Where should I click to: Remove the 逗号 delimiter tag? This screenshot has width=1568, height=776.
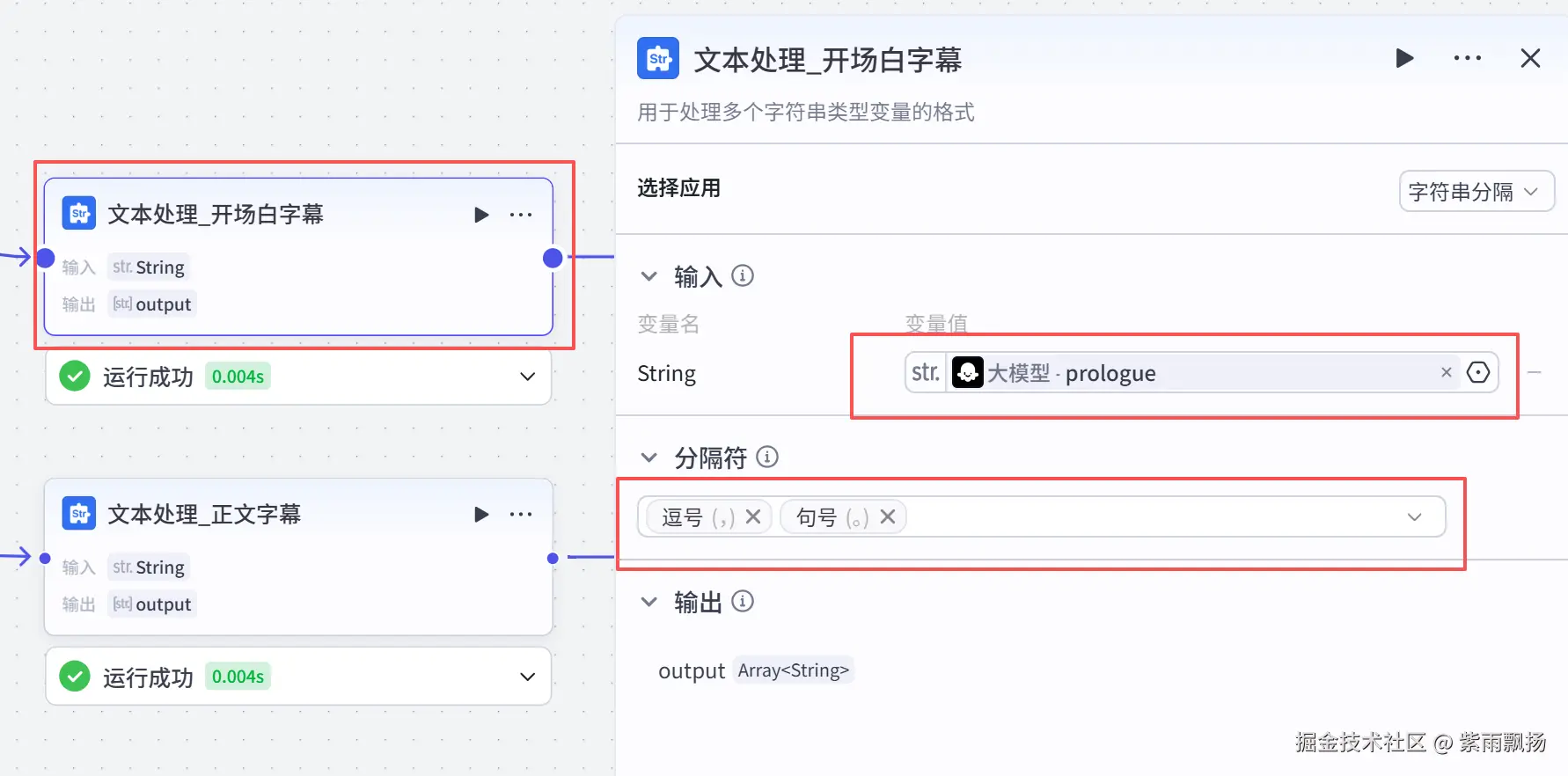pyautogui.click(x=753, y=516)
